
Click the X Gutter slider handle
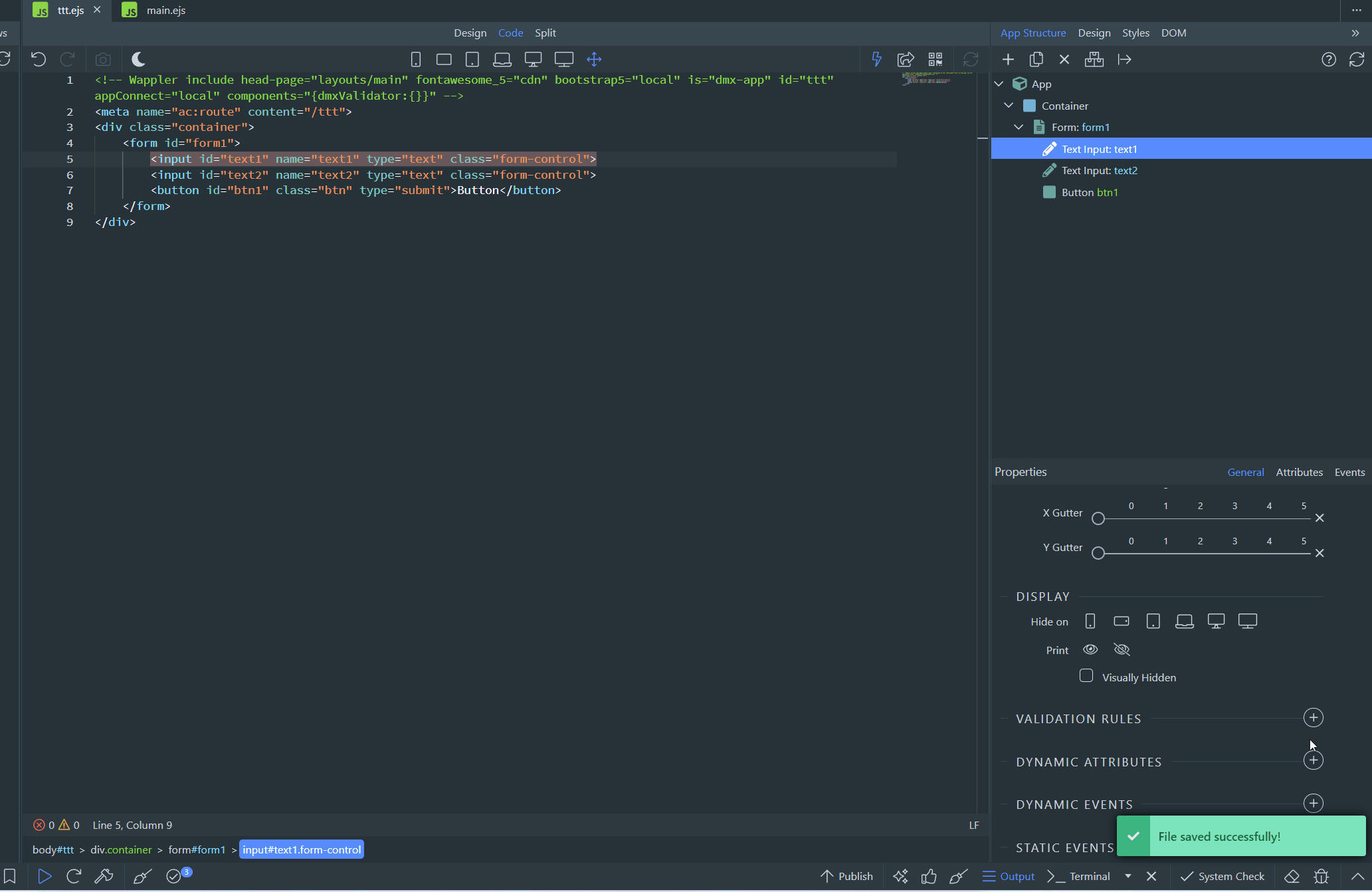pos(1098,518)
